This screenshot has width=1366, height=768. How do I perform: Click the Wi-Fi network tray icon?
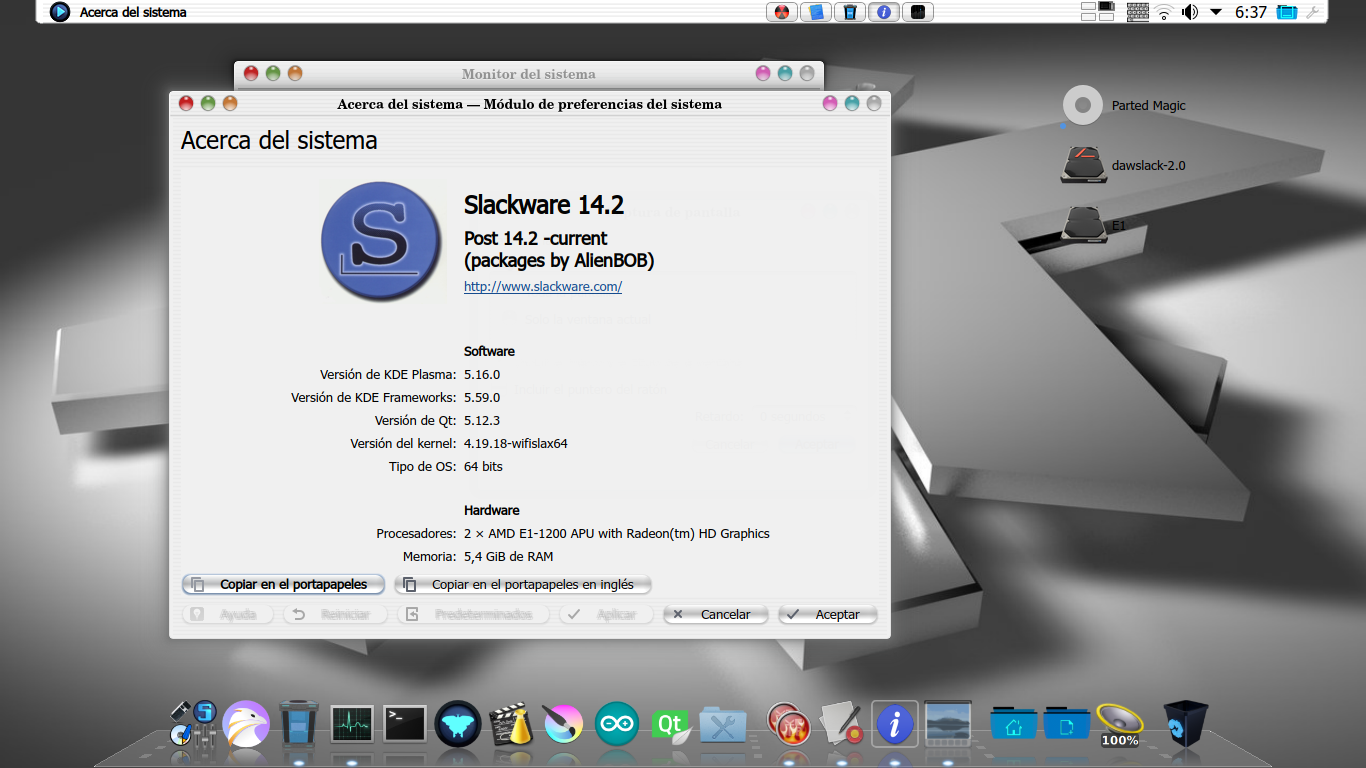point(1164,12)
